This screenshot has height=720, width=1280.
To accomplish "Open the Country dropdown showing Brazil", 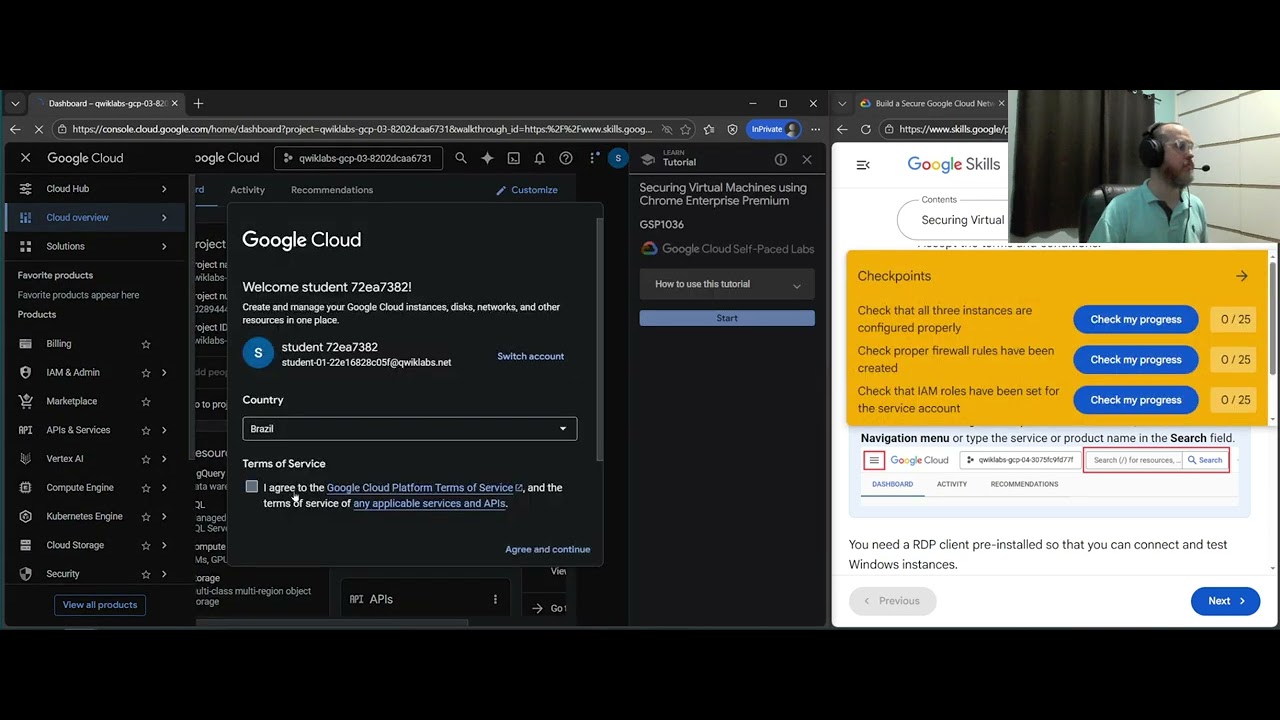I will [409, 429].
